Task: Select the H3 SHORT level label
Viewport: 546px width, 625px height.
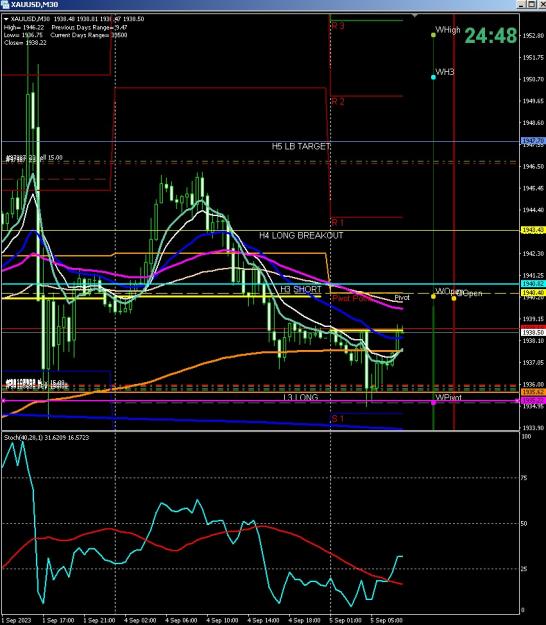Action: click(x=301, y=289)
